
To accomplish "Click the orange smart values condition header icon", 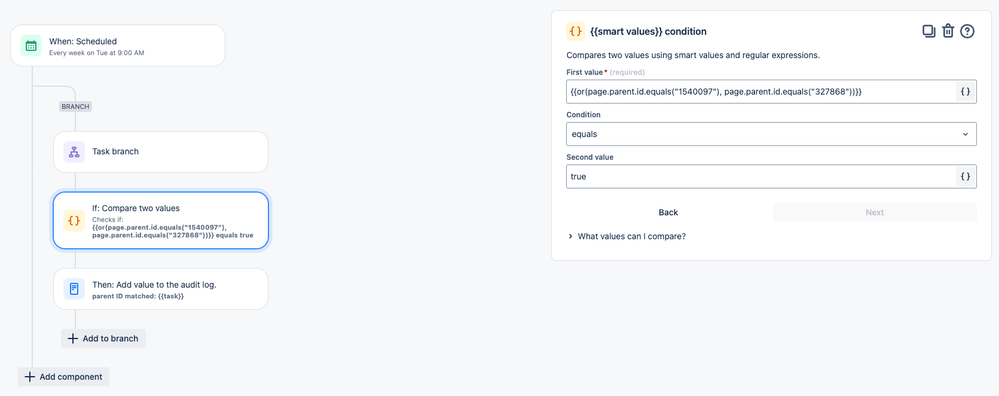I will coord(575,31).
